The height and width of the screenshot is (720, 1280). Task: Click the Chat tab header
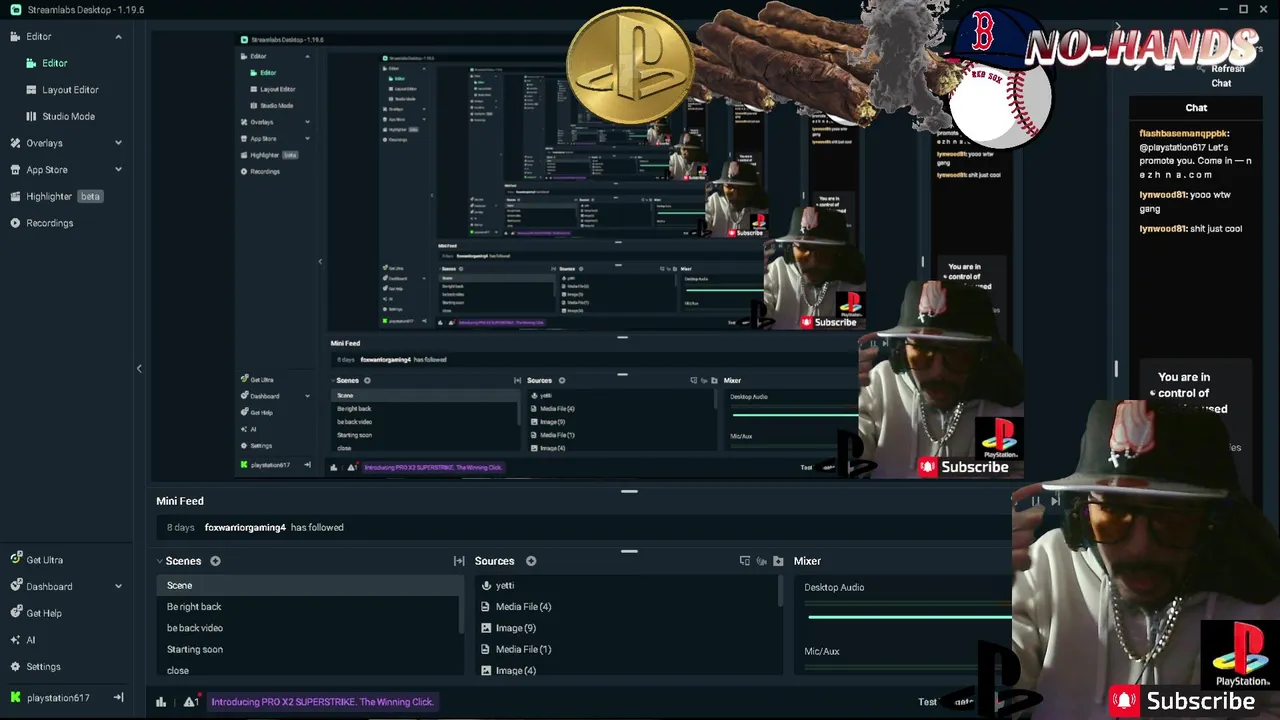(1196, 108)
